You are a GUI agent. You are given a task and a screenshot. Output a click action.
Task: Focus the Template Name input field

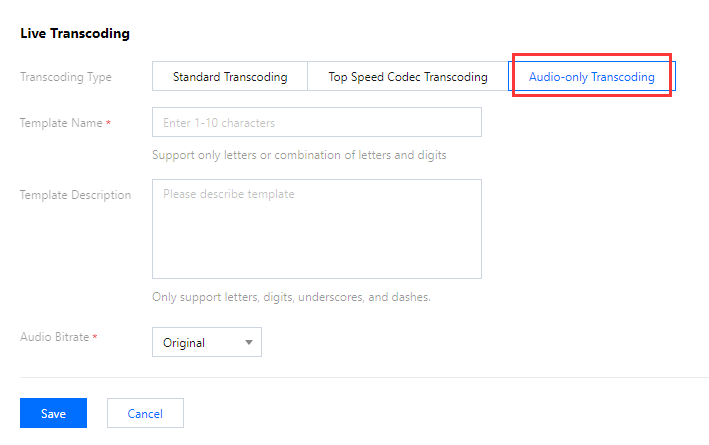coord(316,123)
